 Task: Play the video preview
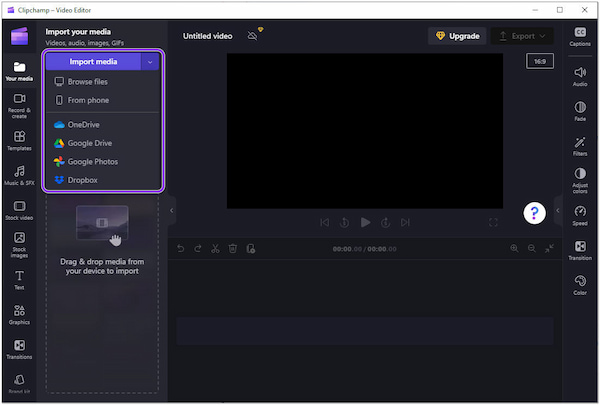365,222
